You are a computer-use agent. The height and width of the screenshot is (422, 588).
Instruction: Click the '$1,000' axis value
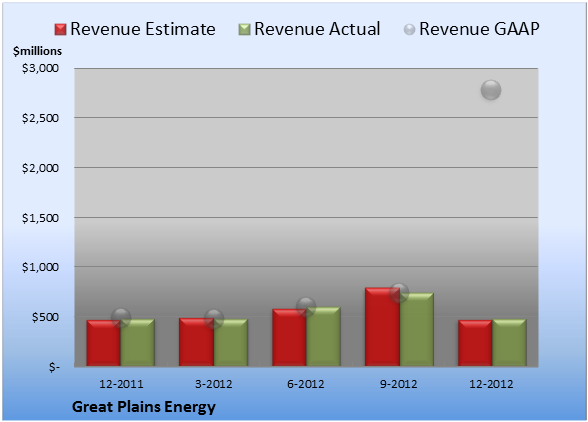(x=40, y=267)
